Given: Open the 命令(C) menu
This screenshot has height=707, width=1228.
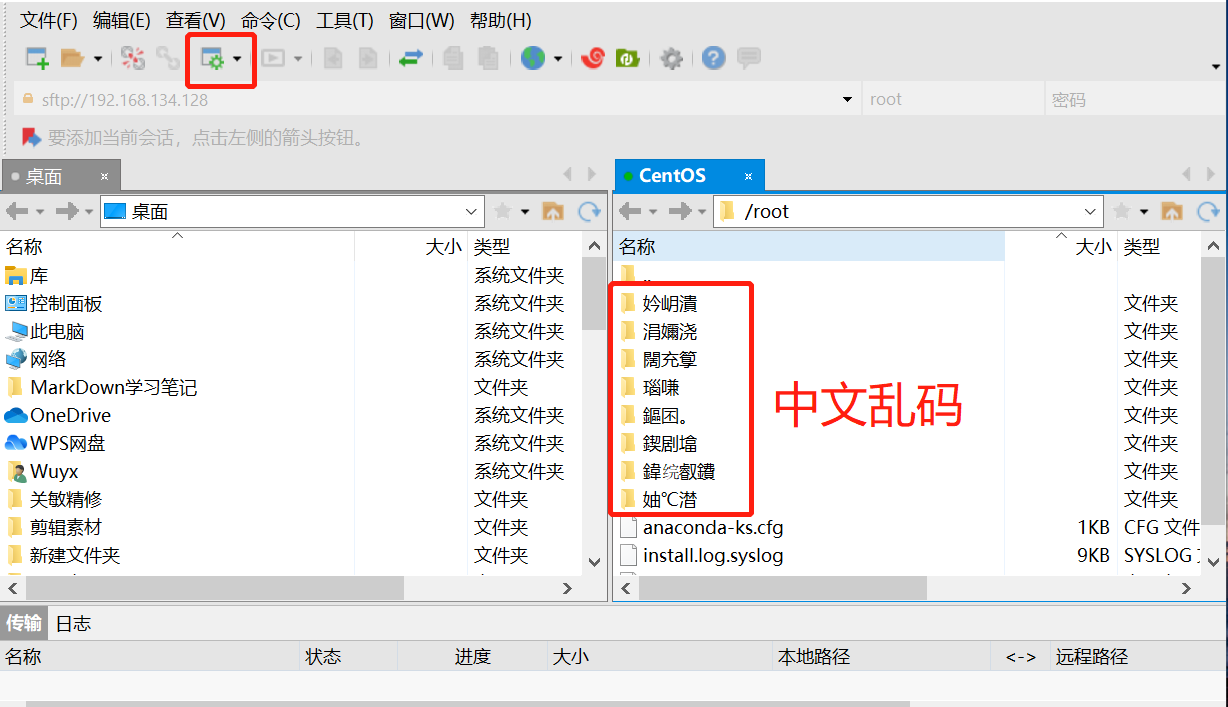Looking at the screenshot, I should pos(271,20).
